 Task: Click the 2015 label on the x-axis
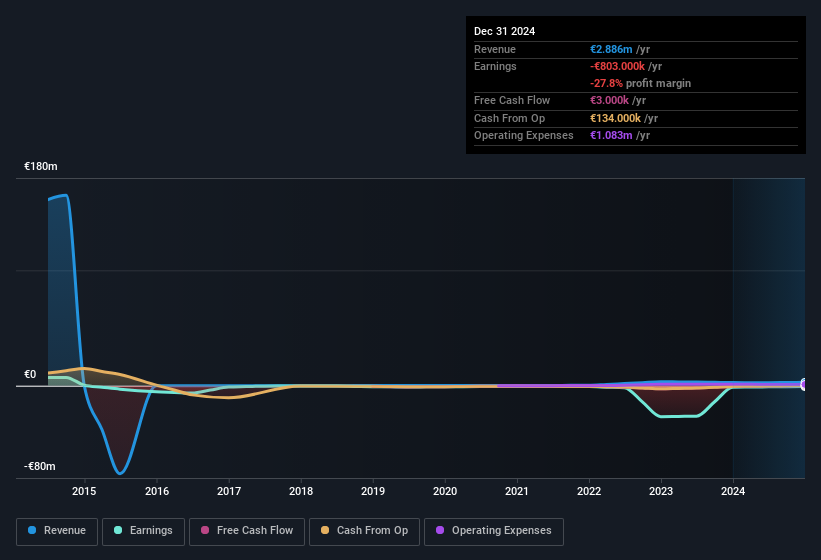pos(84,491)
